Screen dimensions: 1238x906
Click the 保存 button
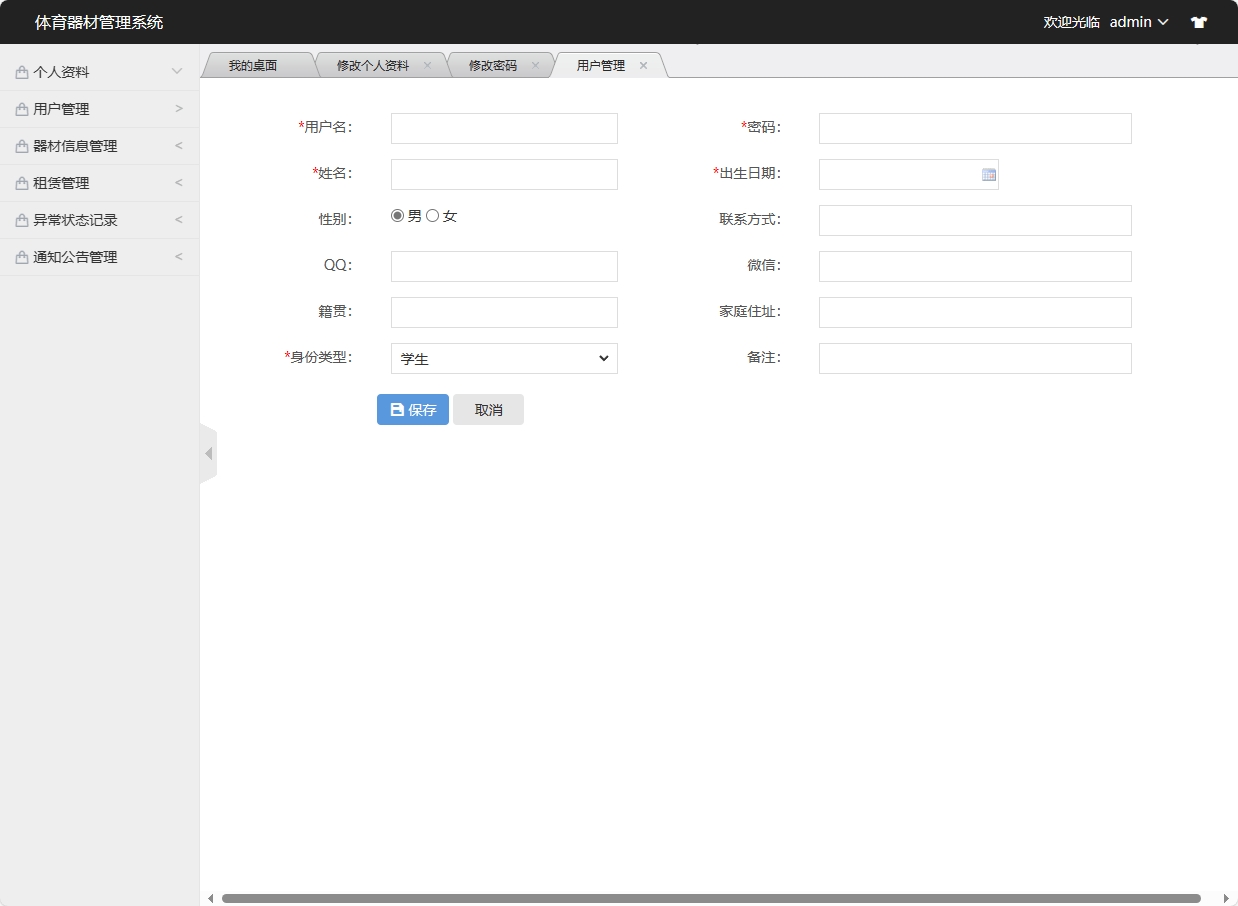[x=412, y=409]
